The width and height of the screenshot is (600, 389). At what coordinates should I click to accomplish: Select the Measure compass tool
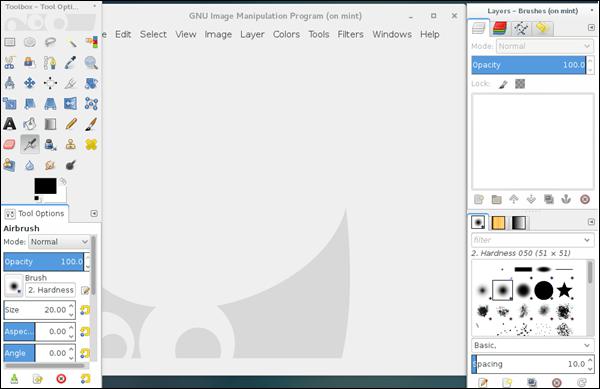click(10, 83)
